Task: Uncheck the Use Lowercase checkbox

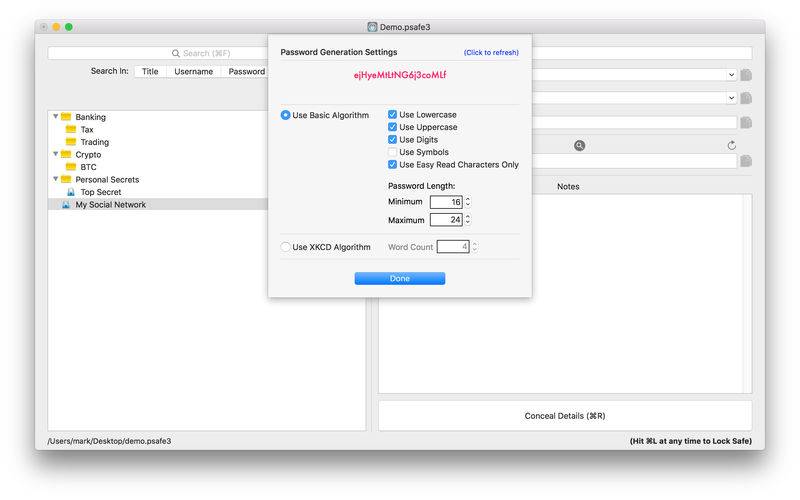Action: [392, 114]
